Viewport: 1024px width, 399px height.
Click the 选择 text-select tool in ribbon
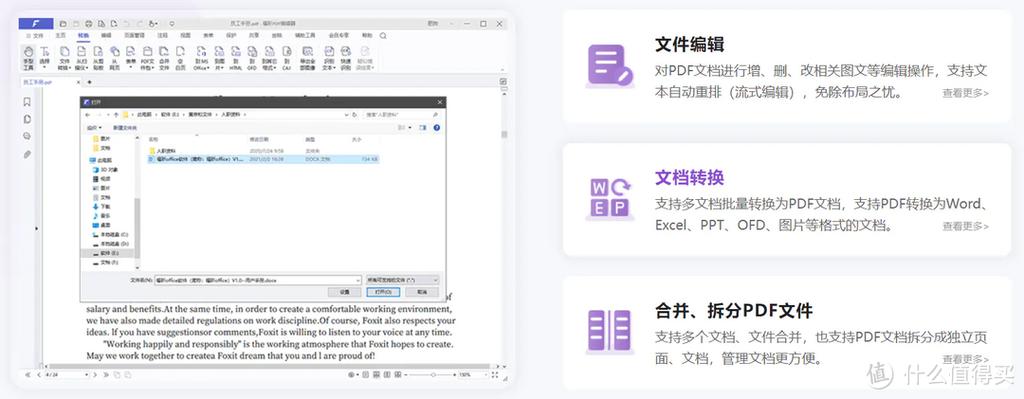(44, 58)
